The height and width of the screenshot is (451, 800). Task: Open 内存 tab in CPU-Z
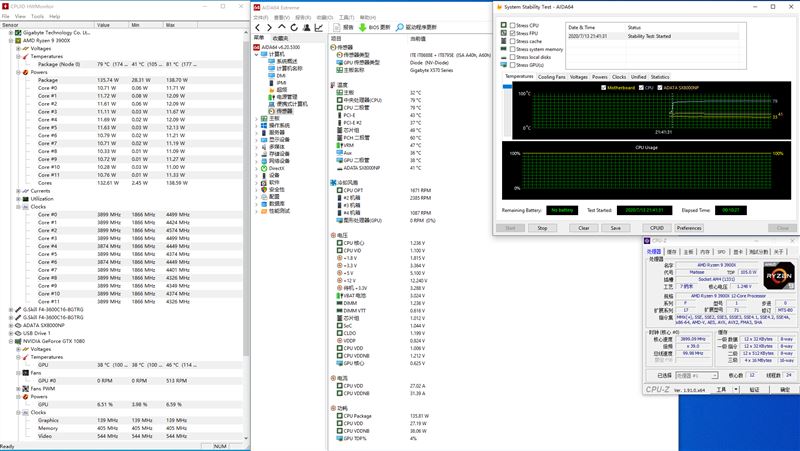(705, 252)
